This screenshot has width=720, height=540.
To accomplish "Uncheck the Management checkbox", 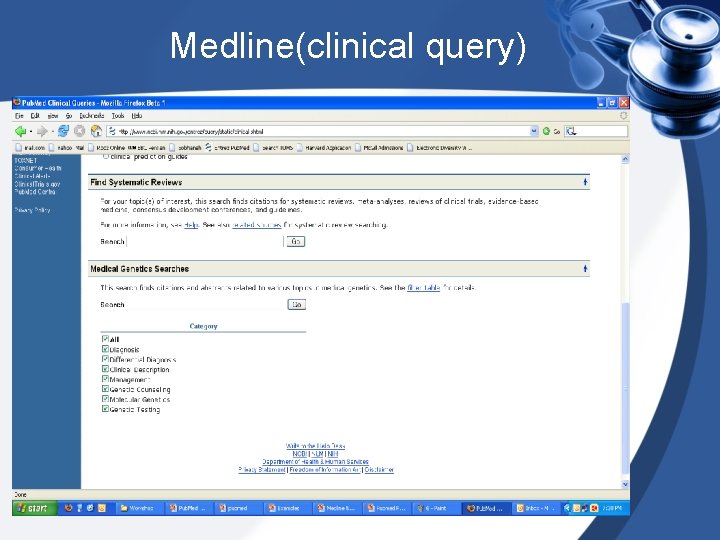I will pos(105,379).
